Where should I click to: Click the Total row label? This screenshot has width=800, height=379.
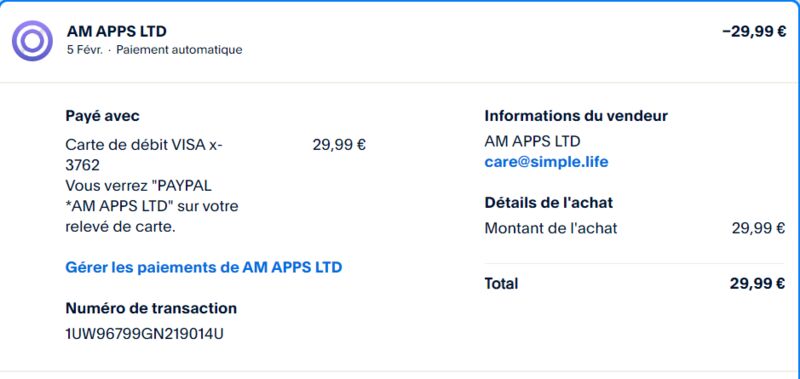[x=501, y=284]
